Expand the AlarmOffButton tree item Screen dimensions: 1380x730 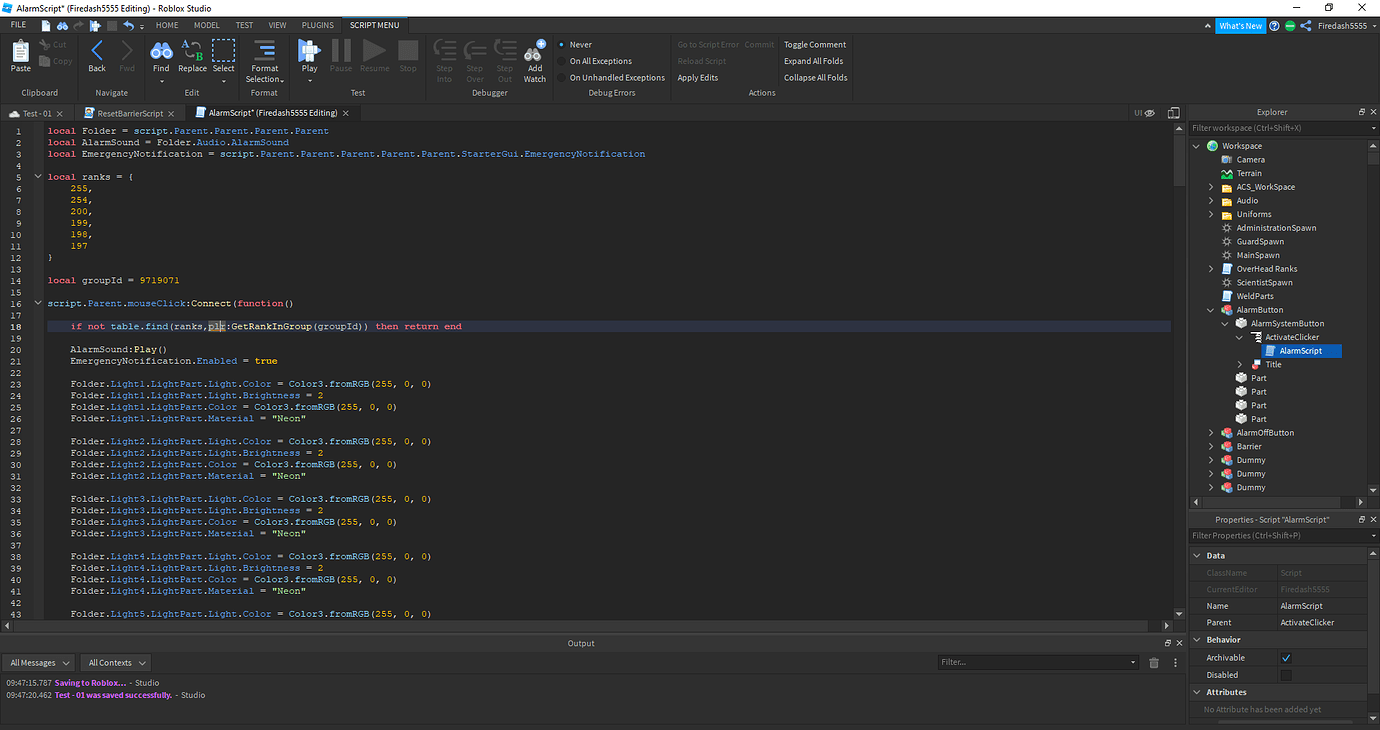(x=1210, y=432)
